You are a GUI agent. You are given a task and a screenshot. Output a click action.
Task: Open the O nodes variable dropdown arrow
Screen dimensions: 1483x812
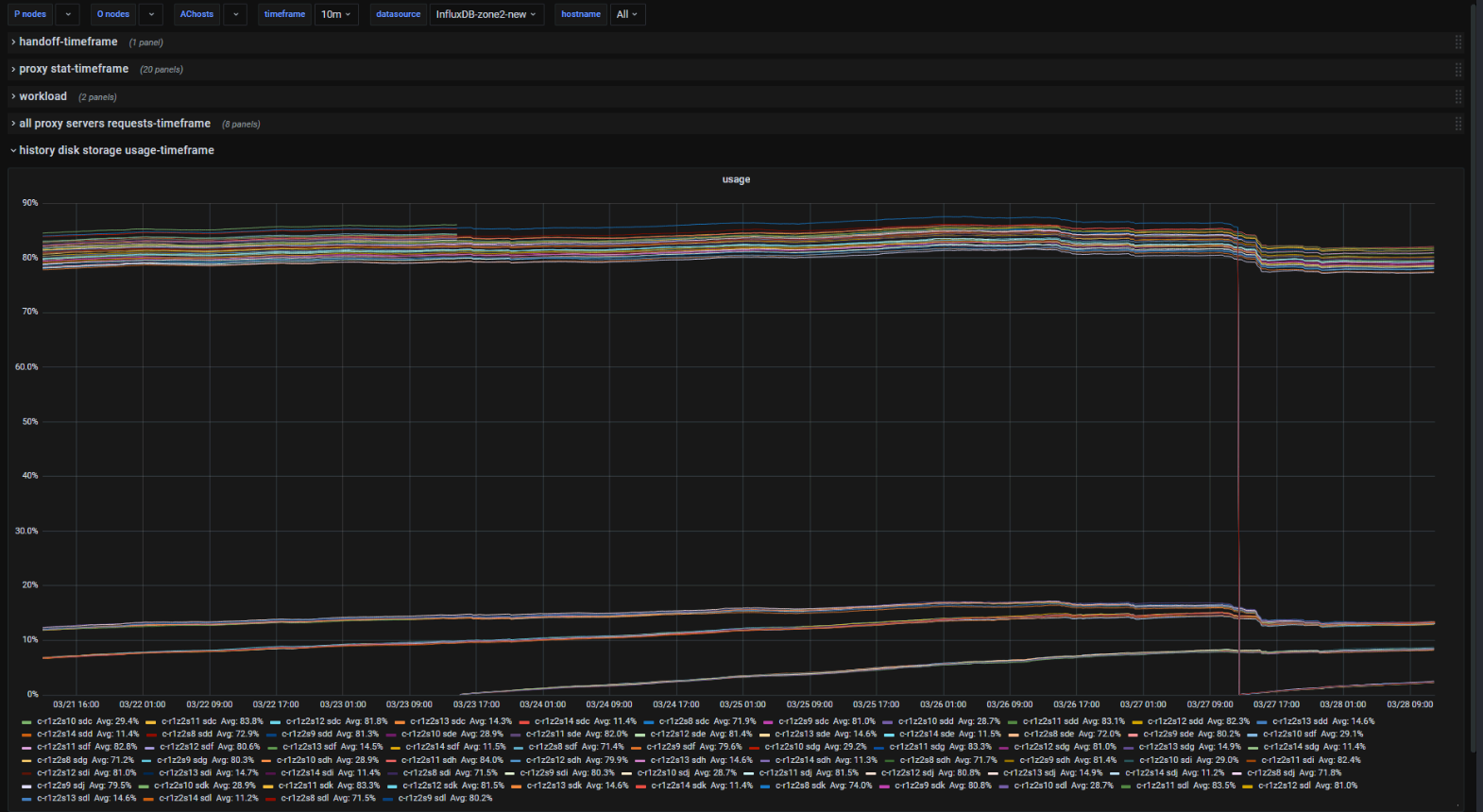point(151,14)
